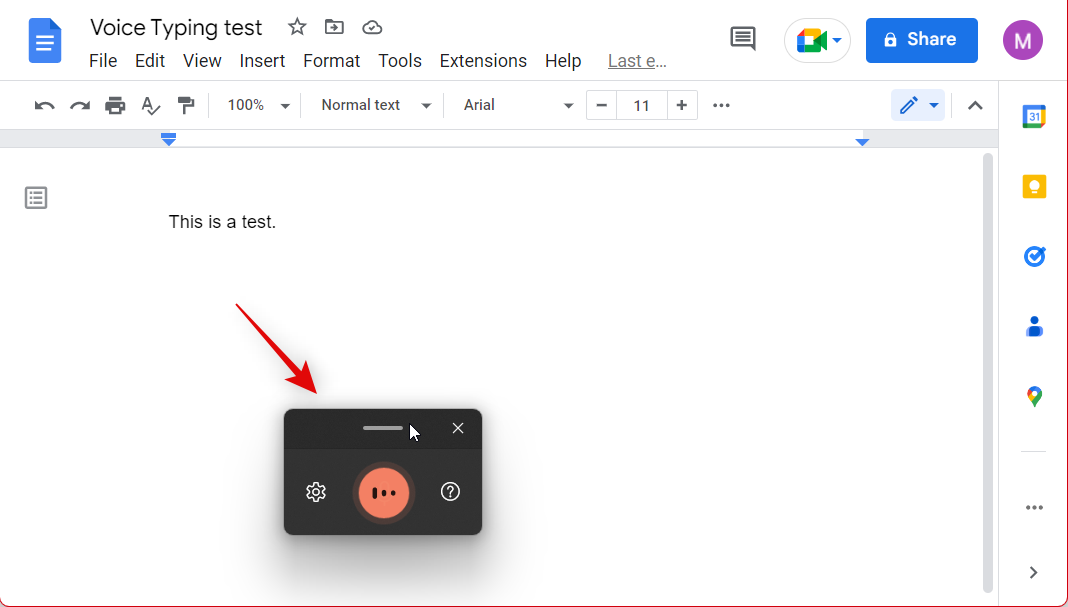
Task: Star the Voice Typing test document
Action: click(x=297, y=27)
